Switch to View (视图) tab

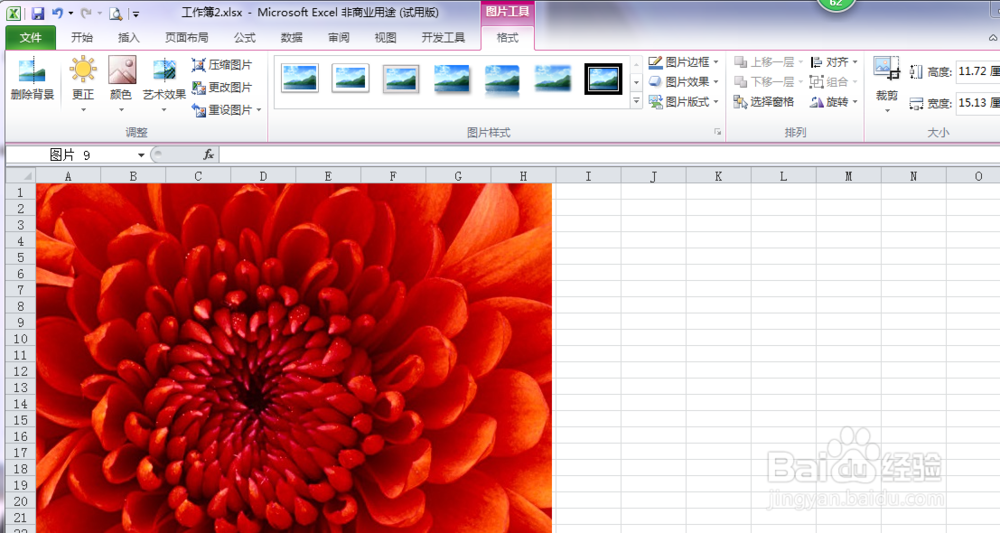385,38
